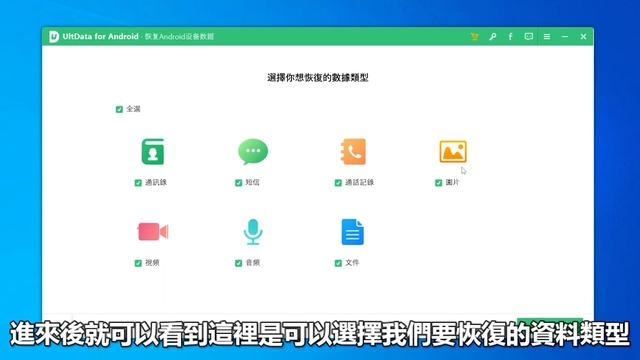Choose the Photos picture icon
This screenshot has height=360, width=640.
coord(453,151)
